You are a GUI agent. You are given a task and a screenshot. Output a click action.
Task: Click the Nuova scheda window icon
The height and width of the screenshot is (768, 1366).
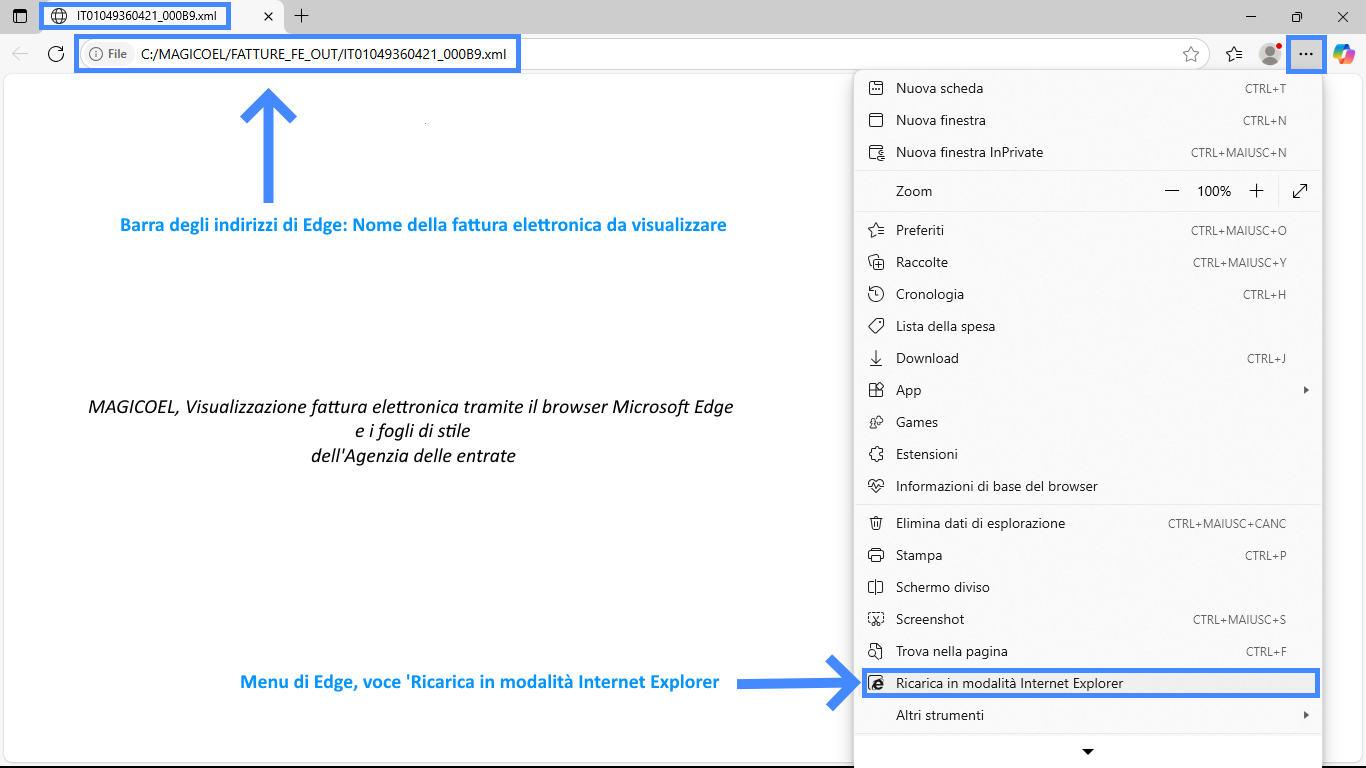coord(876,88)
